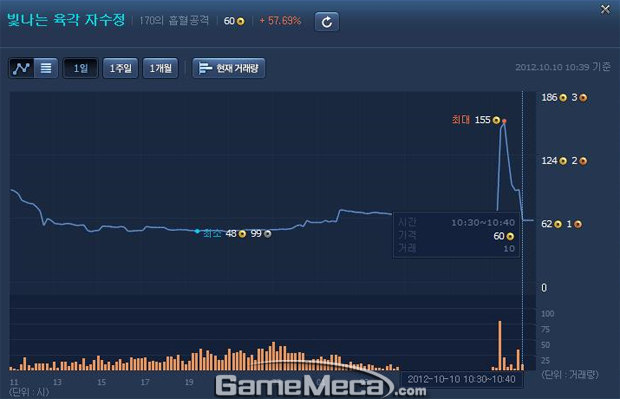Click the price percentage change +57.69%

point(280,21)
